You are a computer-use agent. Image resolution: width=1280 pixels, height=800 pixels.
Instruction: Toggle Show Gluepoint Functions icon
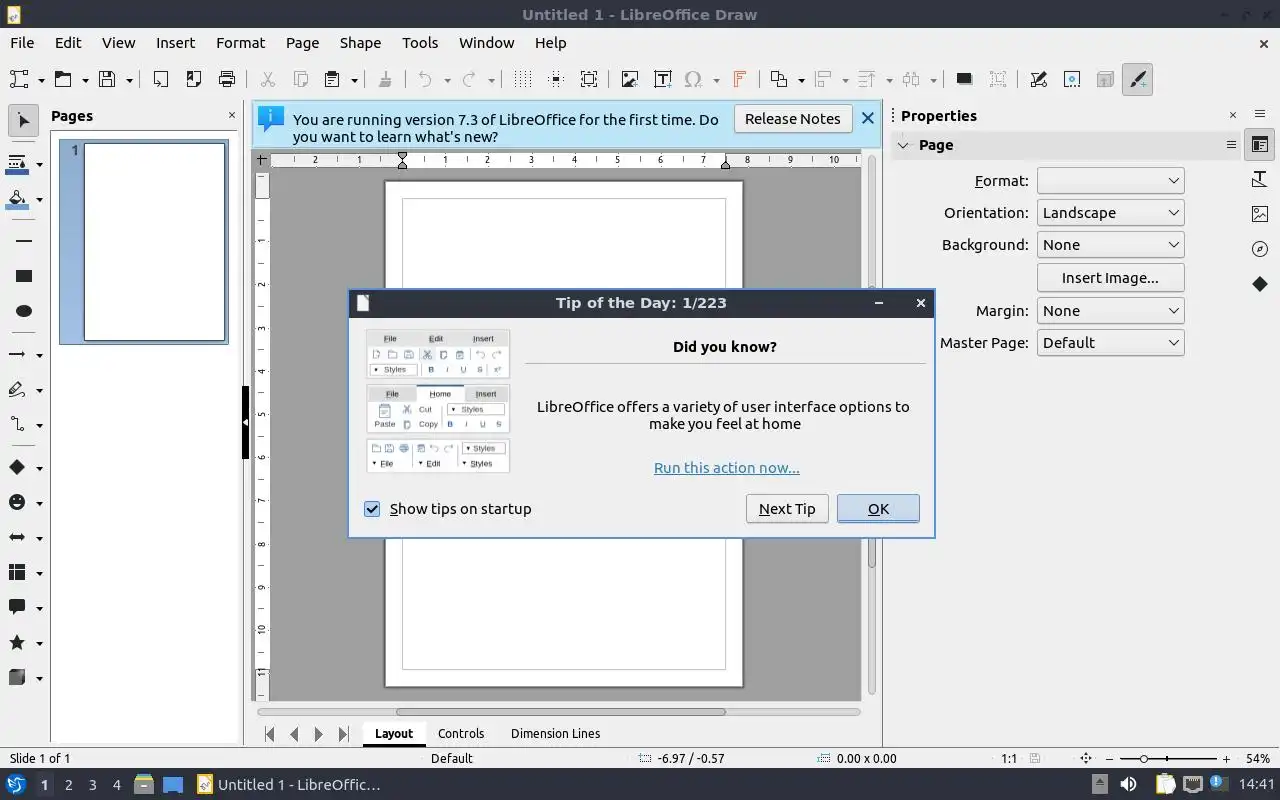point(1072,79)
